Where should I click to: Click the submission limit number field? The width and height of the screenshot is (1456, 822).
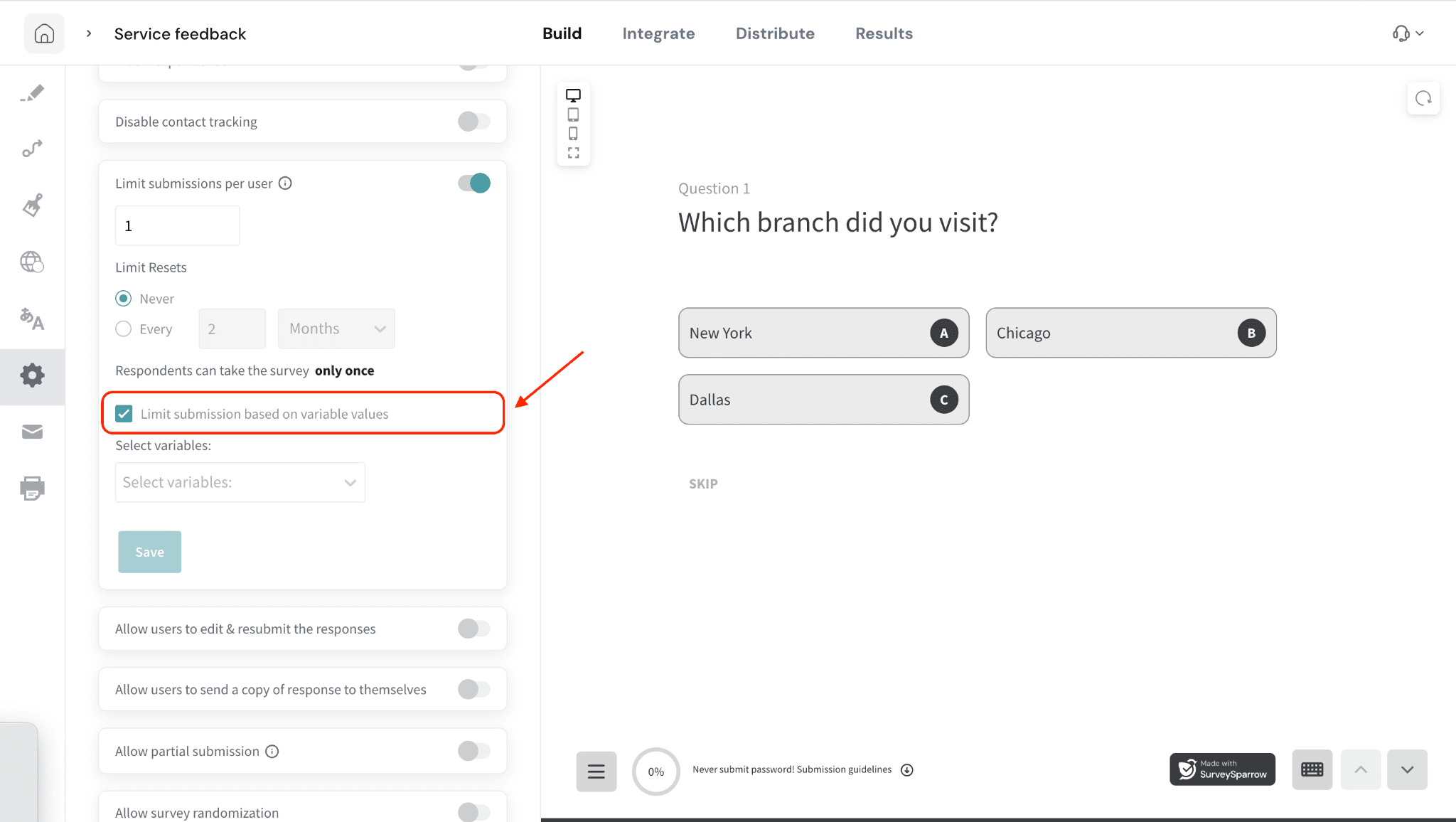177,226
